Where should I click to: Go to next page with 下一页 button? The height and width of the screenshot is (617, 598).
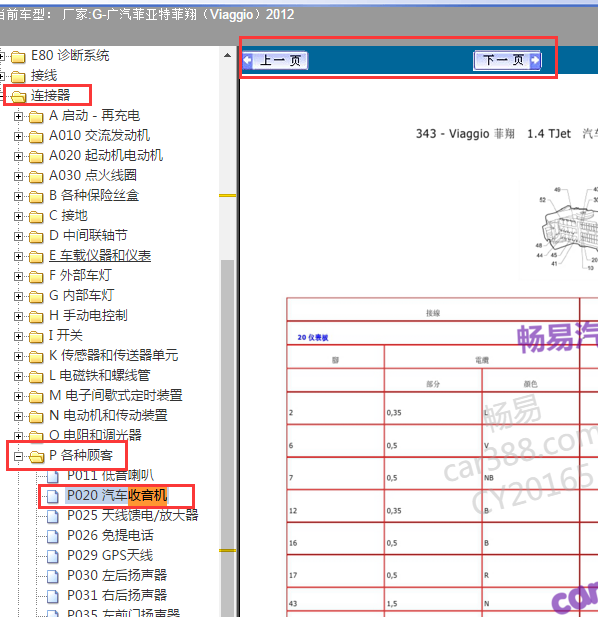pos(508,61)
